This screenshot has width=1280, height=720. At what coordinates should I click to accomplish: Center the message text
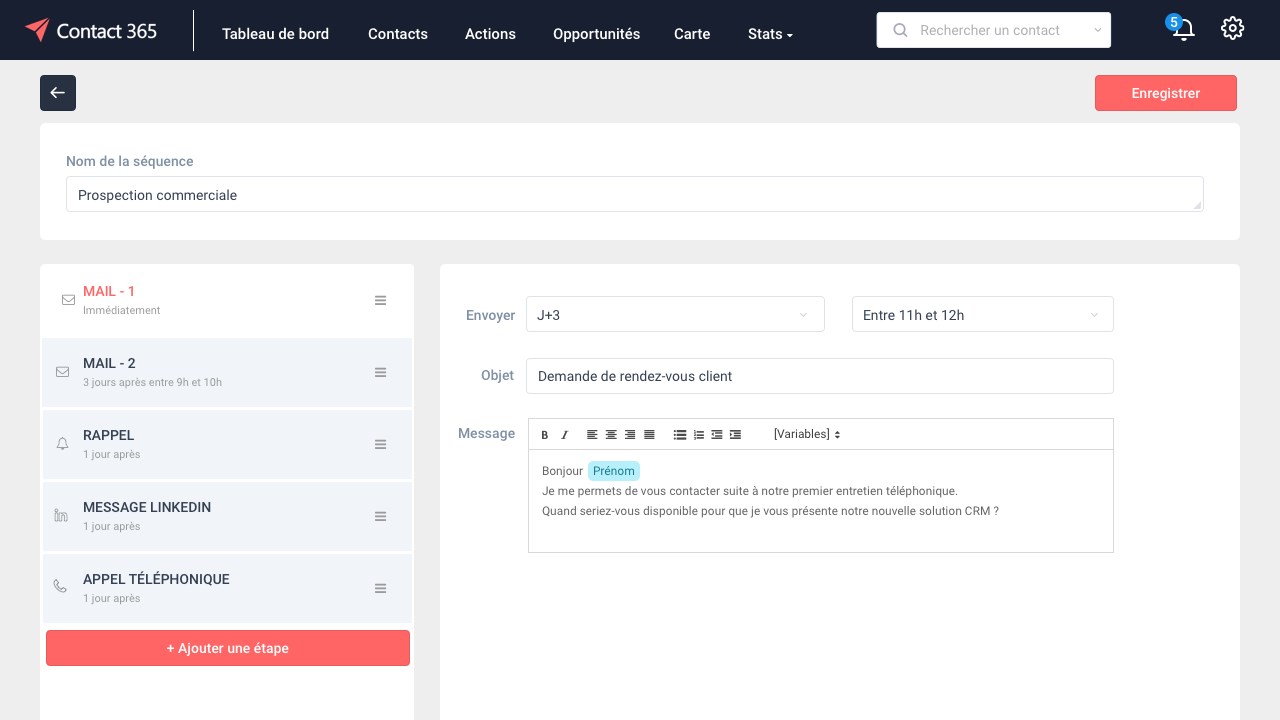611,435
